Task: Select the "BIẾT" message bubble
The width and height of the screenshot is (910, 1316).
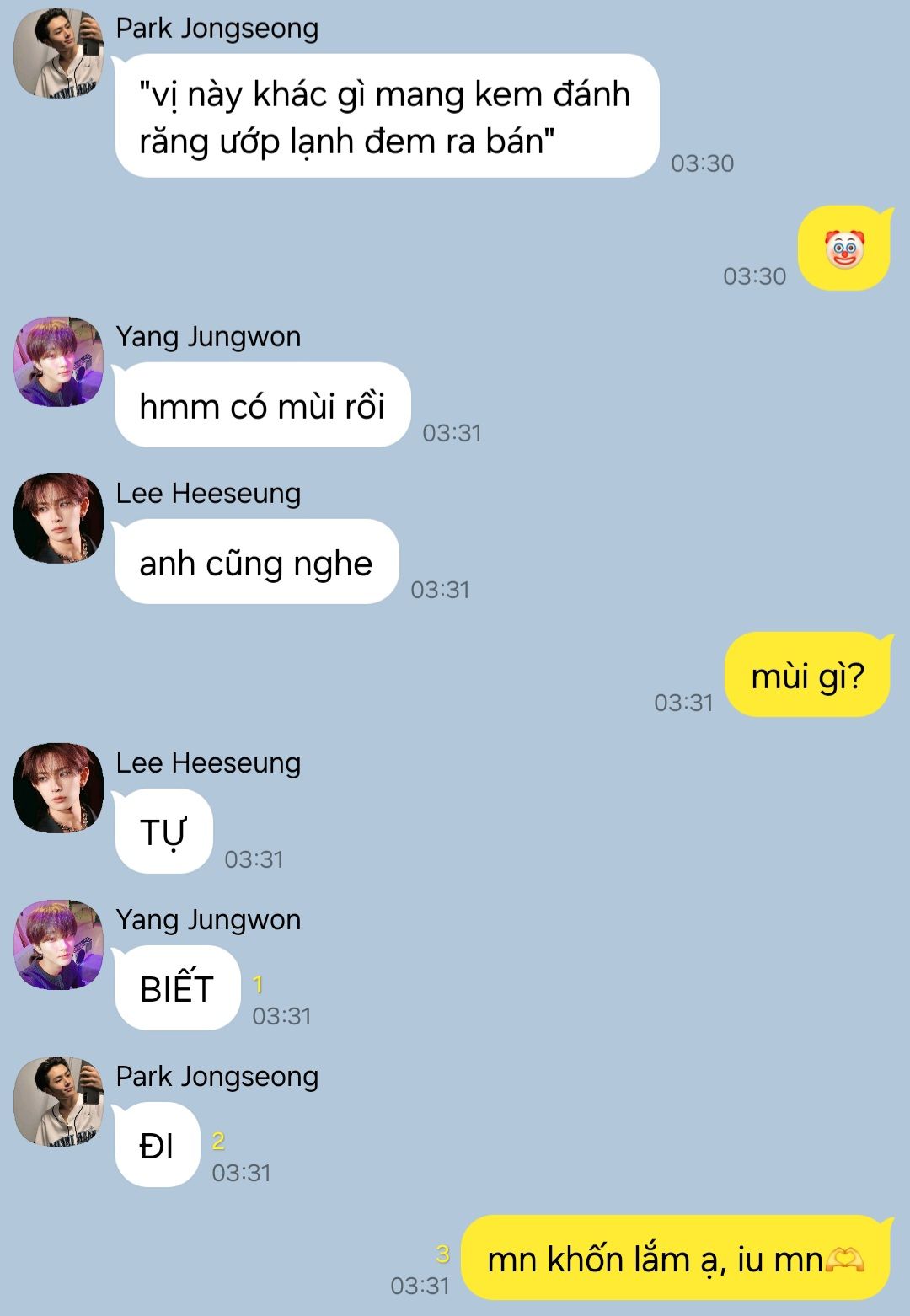Action: (177, 988)
